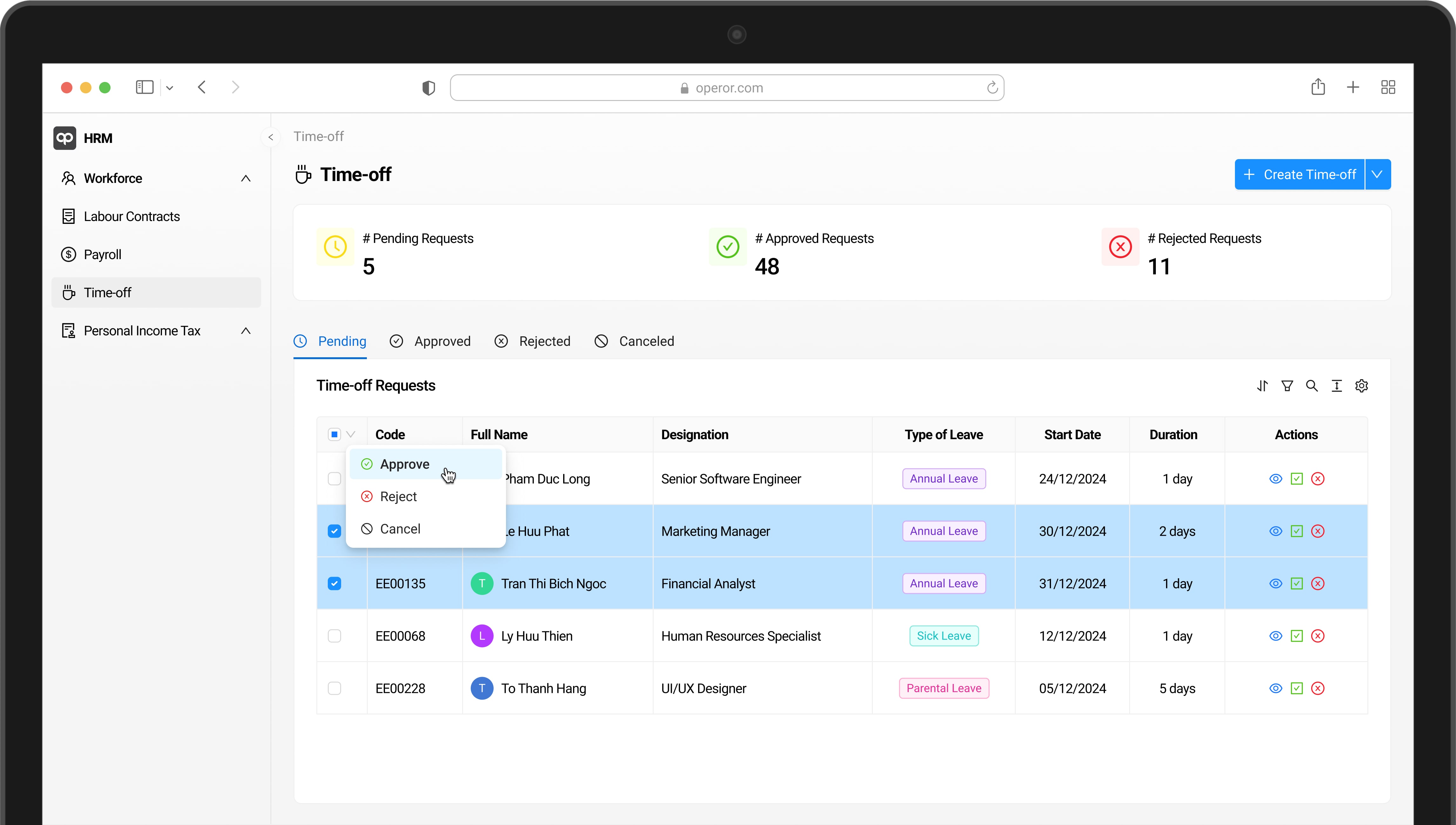The image size is (1456, 825).
Task: Toggle the select-all header checkbox
Action: [x=334, y=435]
